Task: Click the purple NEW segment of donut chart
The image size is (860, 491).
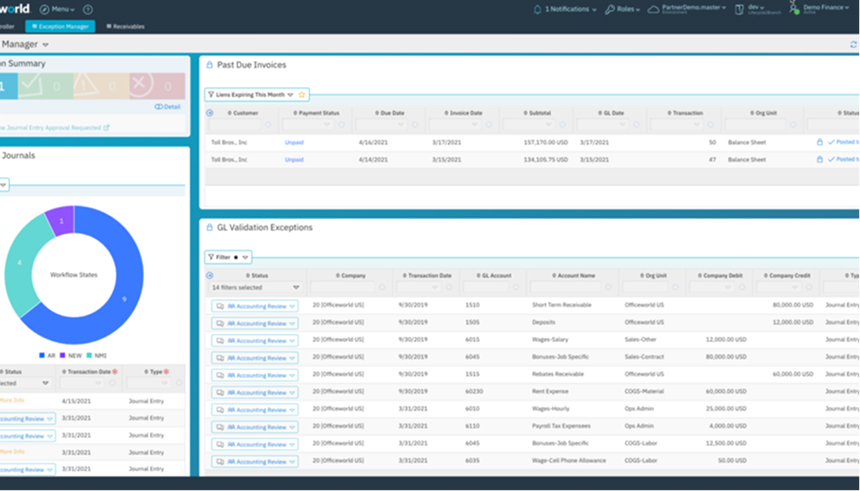Action: click(x=61, y=220)
